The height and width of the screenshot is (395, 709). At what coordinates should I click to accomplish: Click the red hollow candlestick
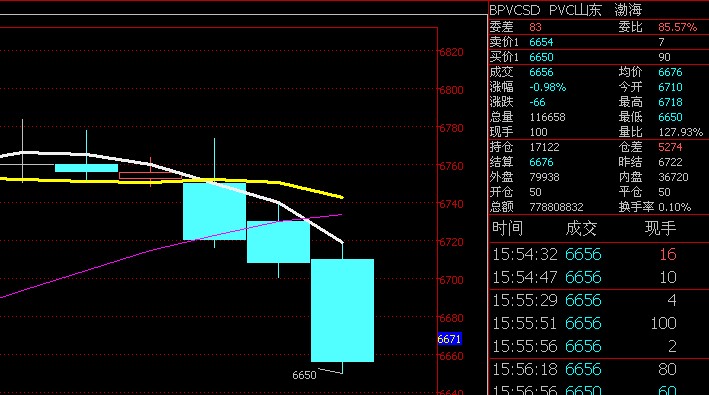[x=150, y=176]
